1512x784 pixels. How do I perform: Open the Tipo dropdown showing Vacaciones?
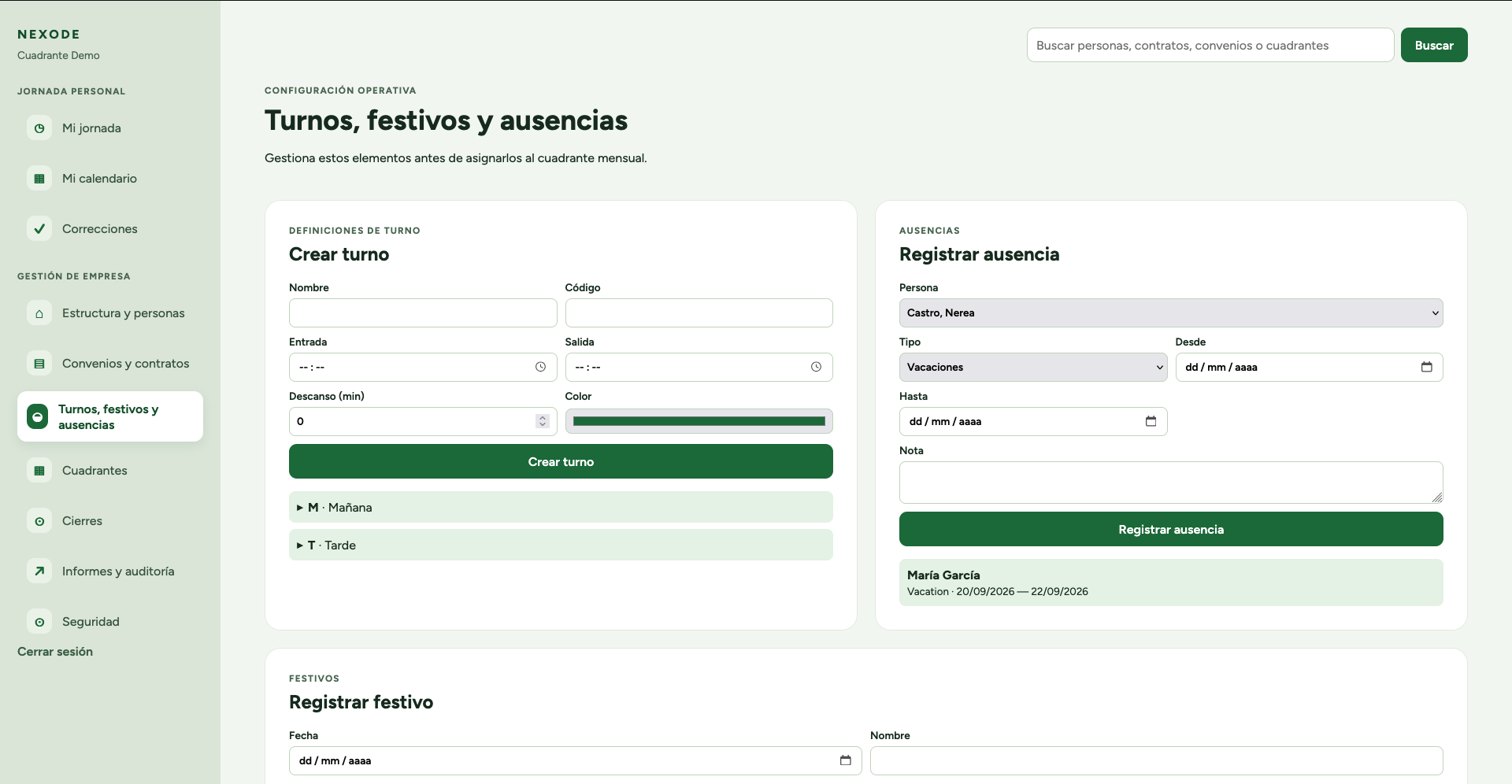coord(1033,368)
